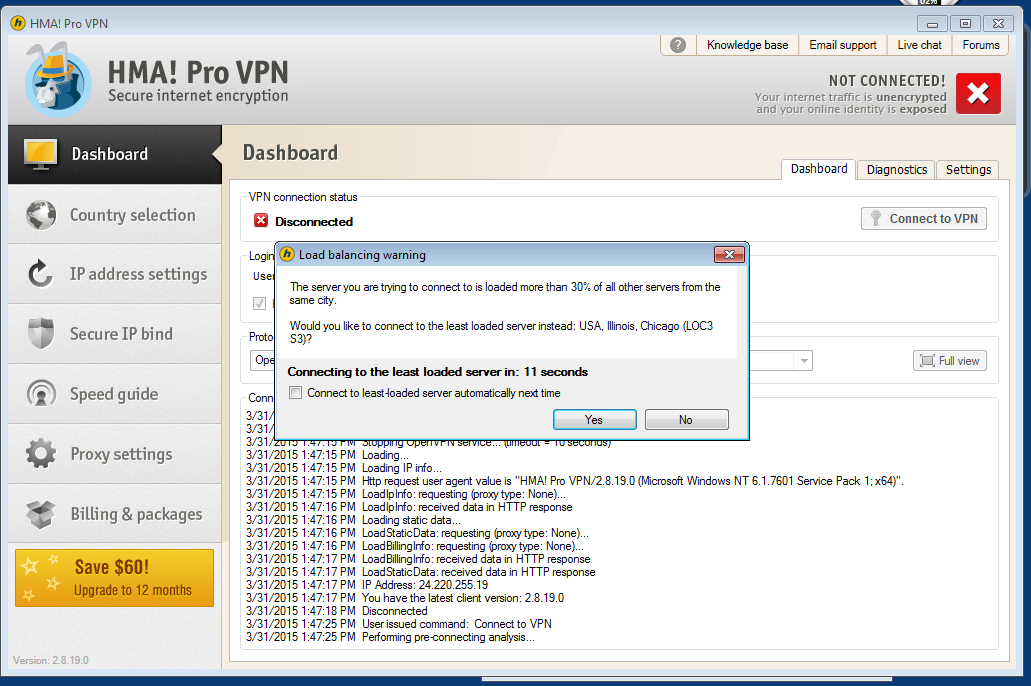Viewport: 1031px width, 686px height.
Task: Open the Speed guide section
Action: [x=115, y=394]
